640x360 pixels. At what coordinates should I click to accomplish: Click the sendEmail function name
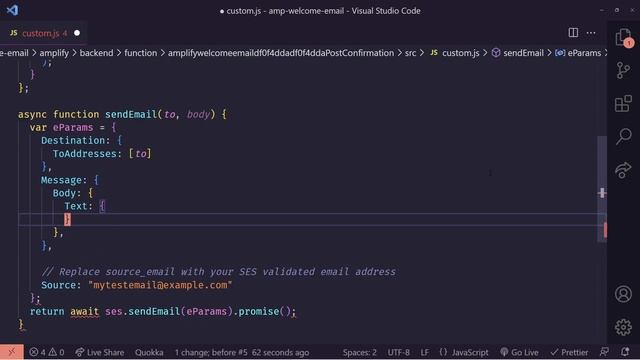coord(131,114)
